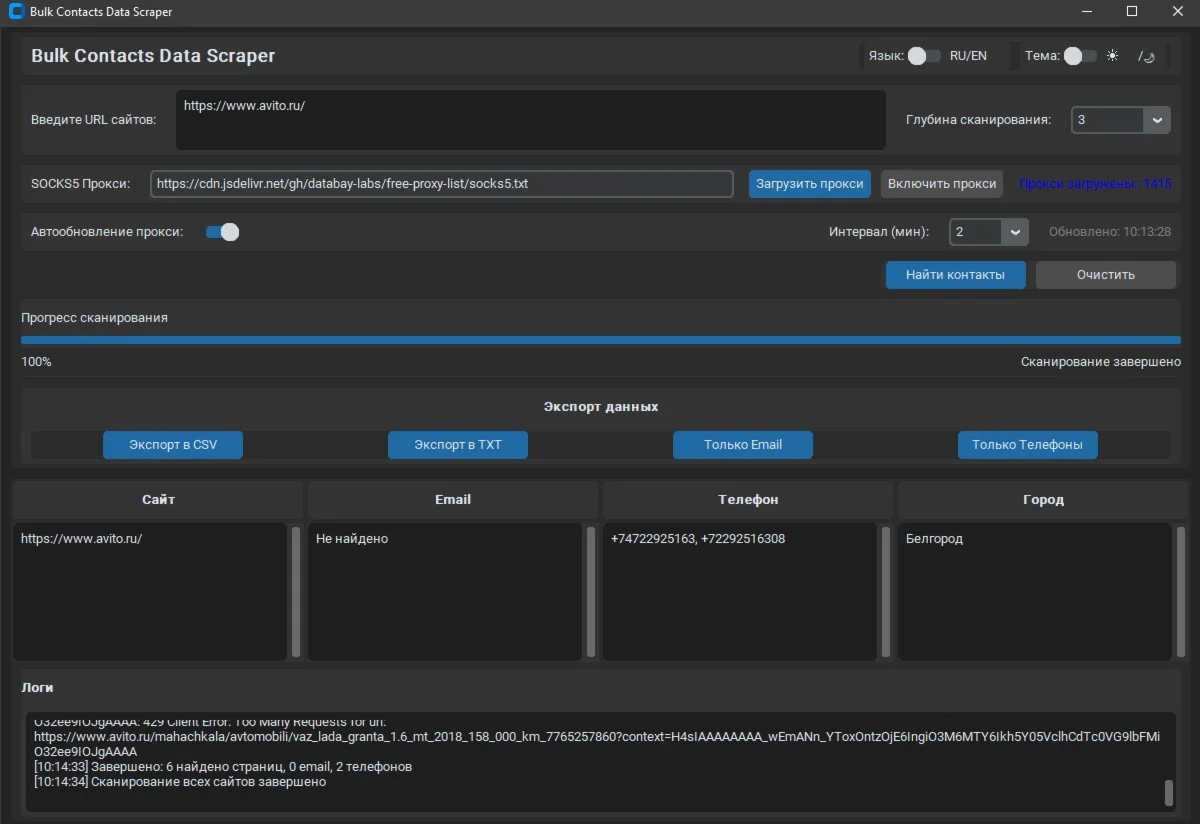The height and width of the screenshot is (824, 1200).
Task: Click the Город column header
Action: pos(1043,499)
